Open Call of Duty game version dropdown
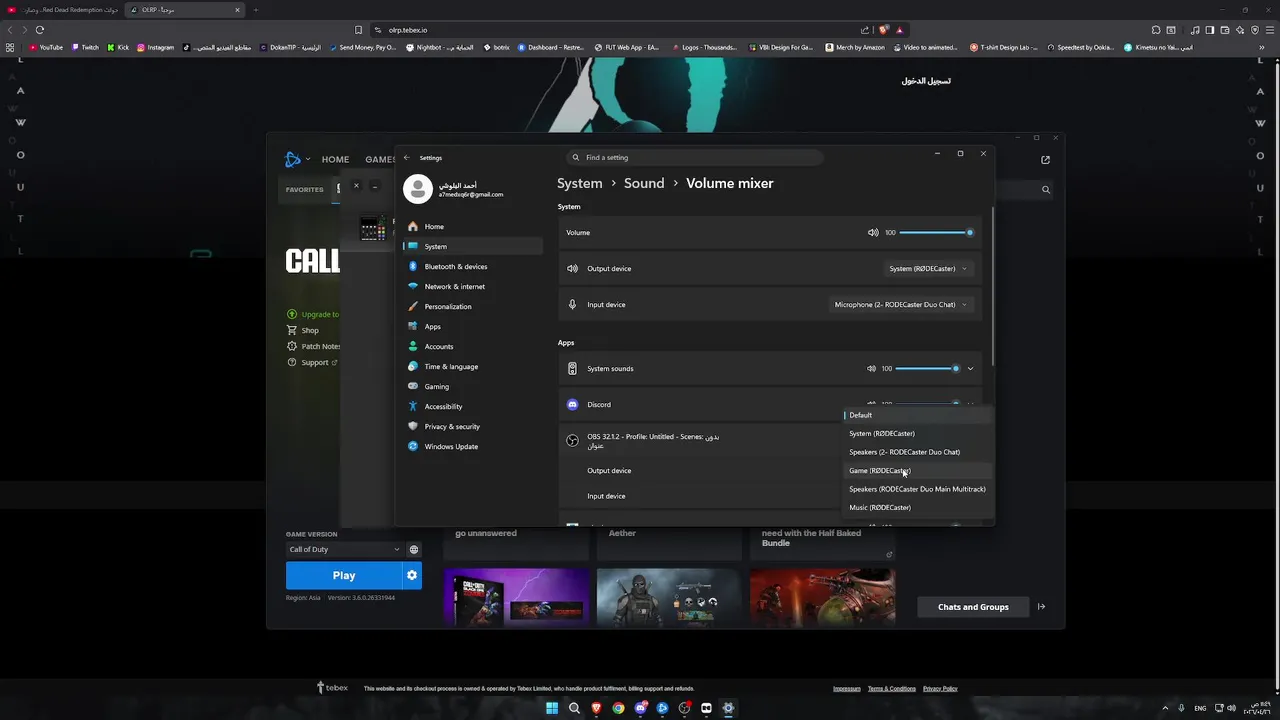The height and width of the screenshot is (720, 1280). click(x=344, y=549)
